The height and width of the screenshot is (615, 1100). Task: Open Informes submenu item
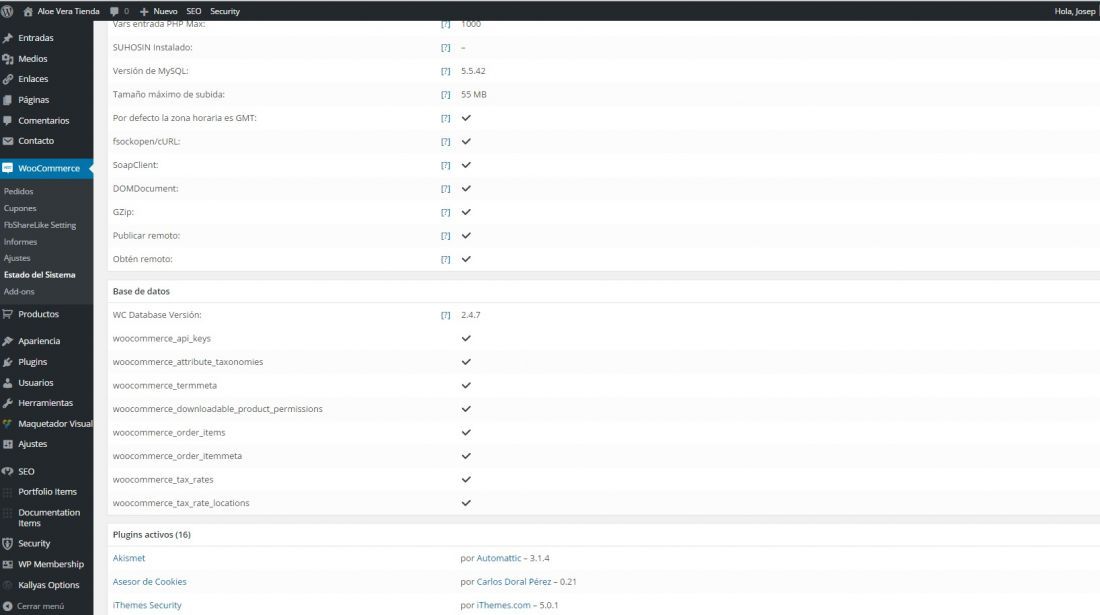click(20, 242)
